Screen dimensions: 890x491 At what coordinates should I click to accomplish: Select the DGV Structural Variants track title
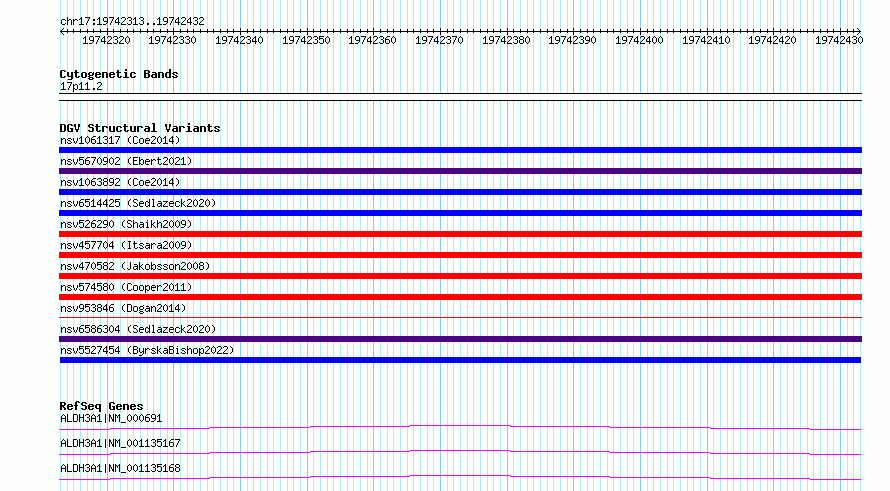pos(140,128)
